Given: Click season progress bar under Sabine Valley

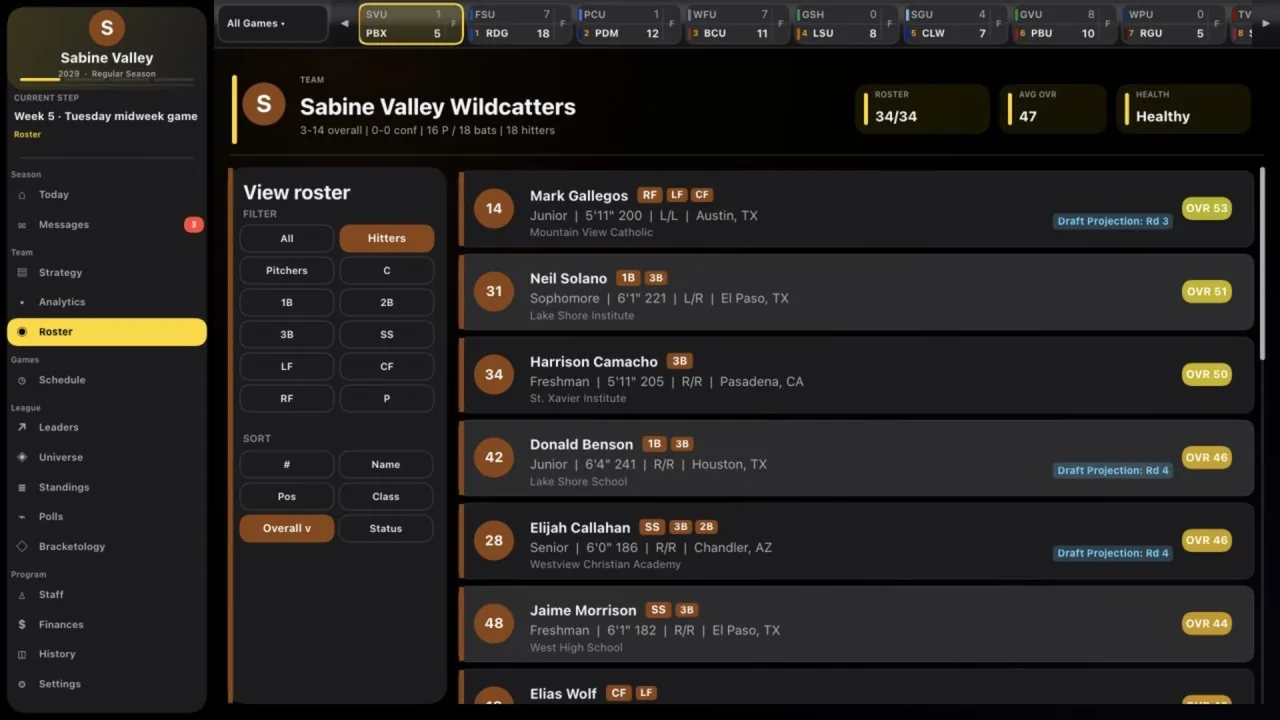Looking at the screenshot, I should (x=107, y=80).
